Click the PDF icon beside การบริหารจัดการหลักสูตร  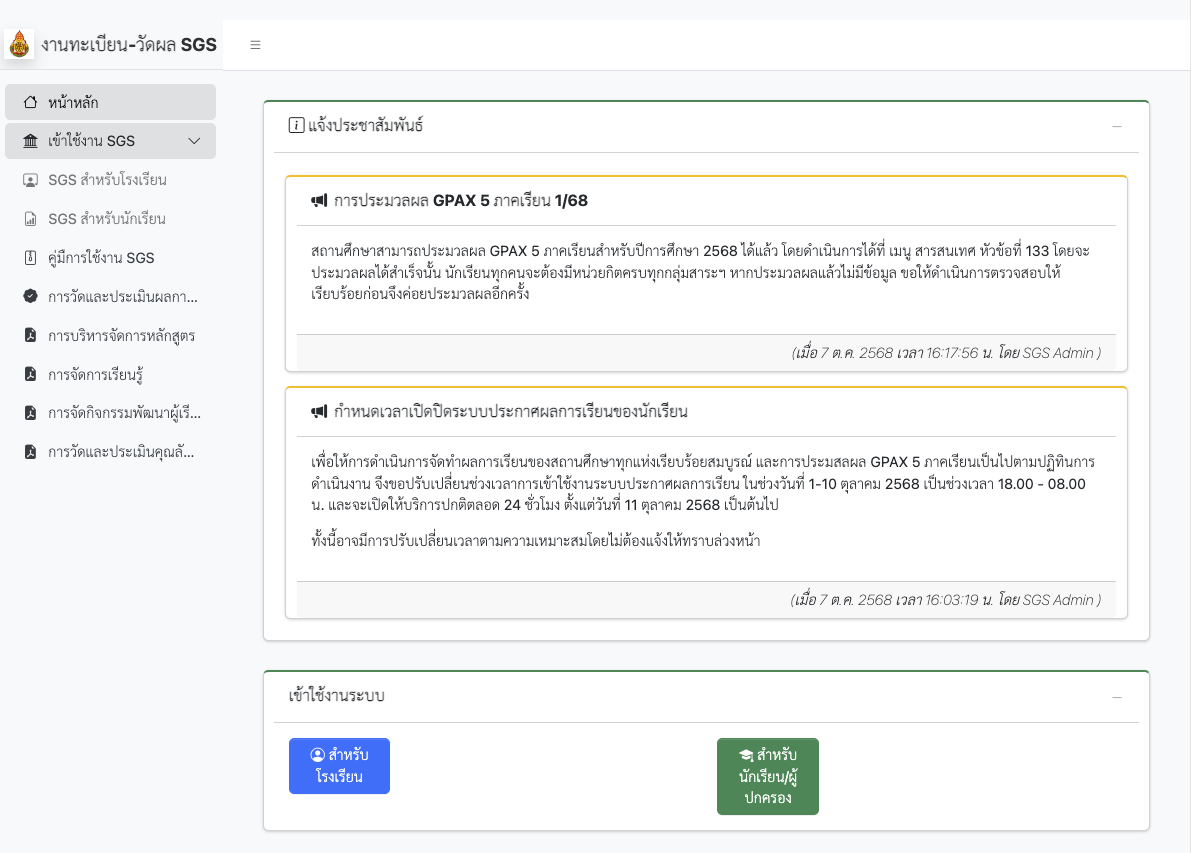(30, 335)
